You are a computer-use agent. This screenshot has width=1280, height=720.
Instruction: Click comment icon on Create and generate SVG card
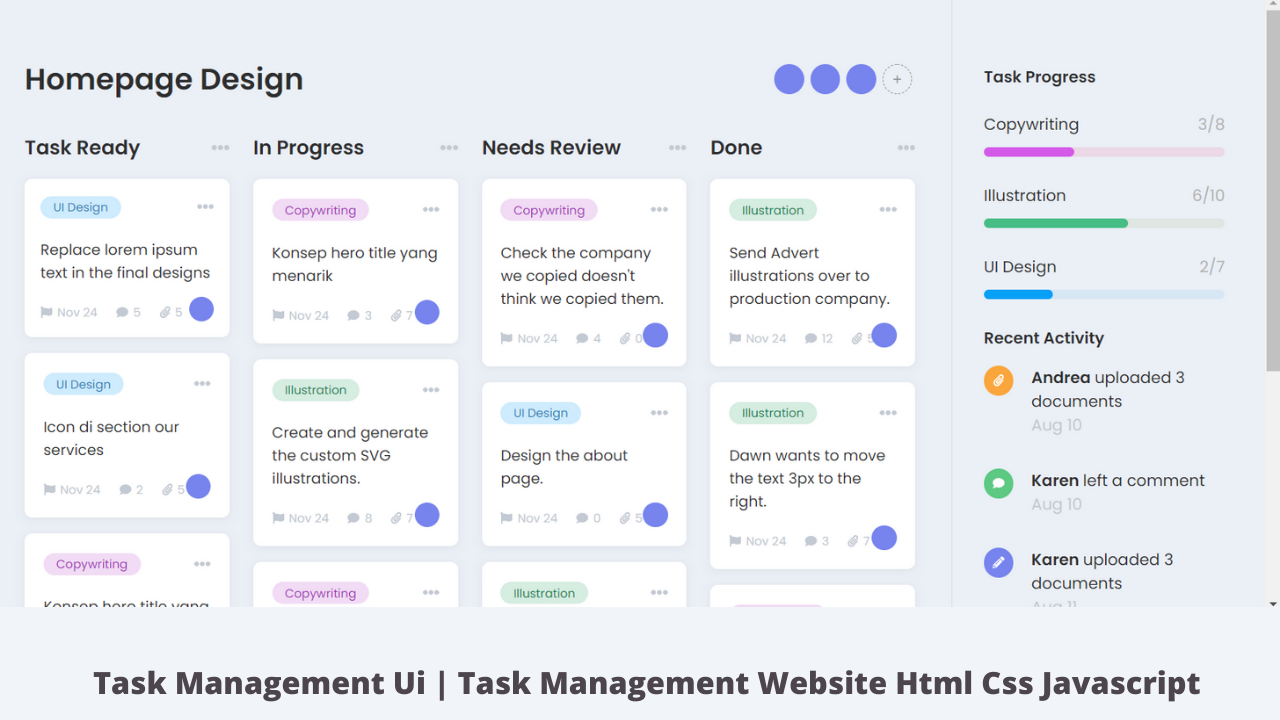(x=353, y=518)
